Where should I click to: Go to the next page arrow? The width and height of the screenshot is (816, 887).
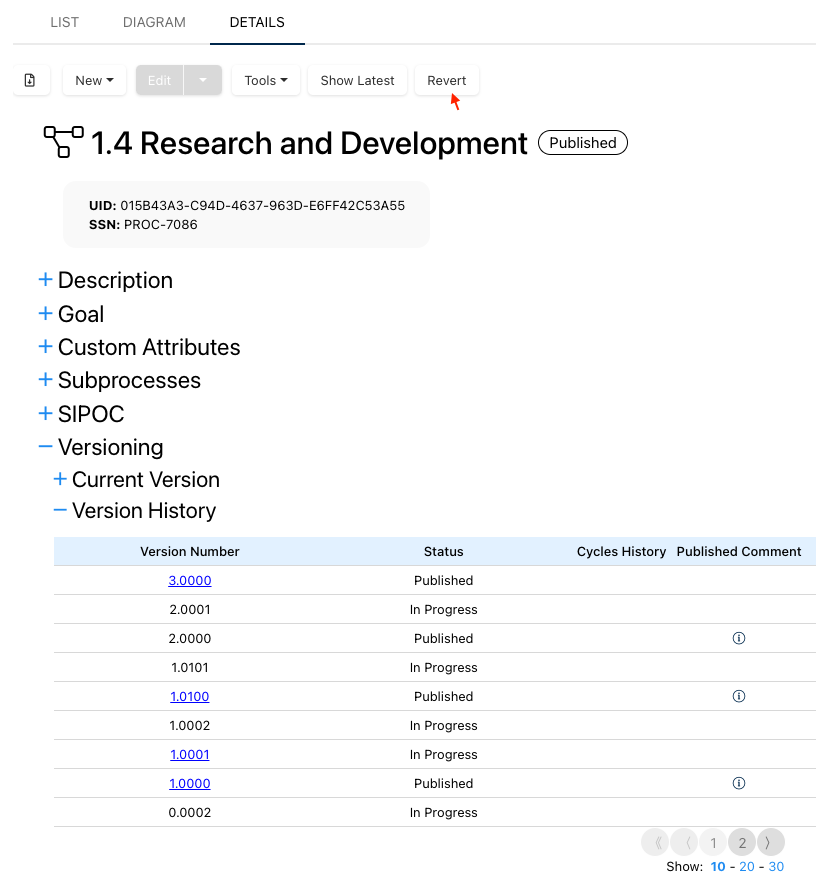point(770,842)
